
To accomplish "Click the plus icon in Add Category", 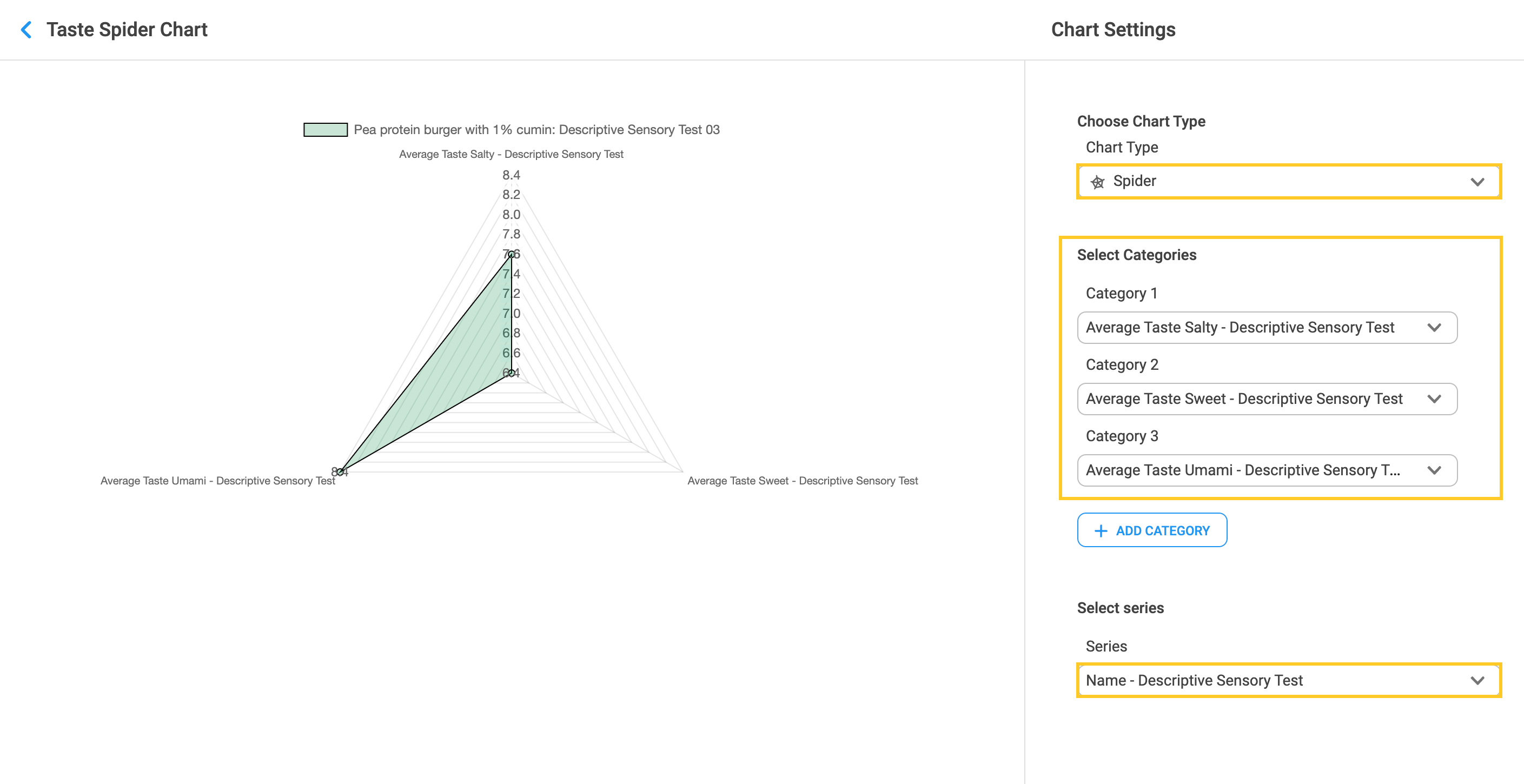I will 1101,531.
